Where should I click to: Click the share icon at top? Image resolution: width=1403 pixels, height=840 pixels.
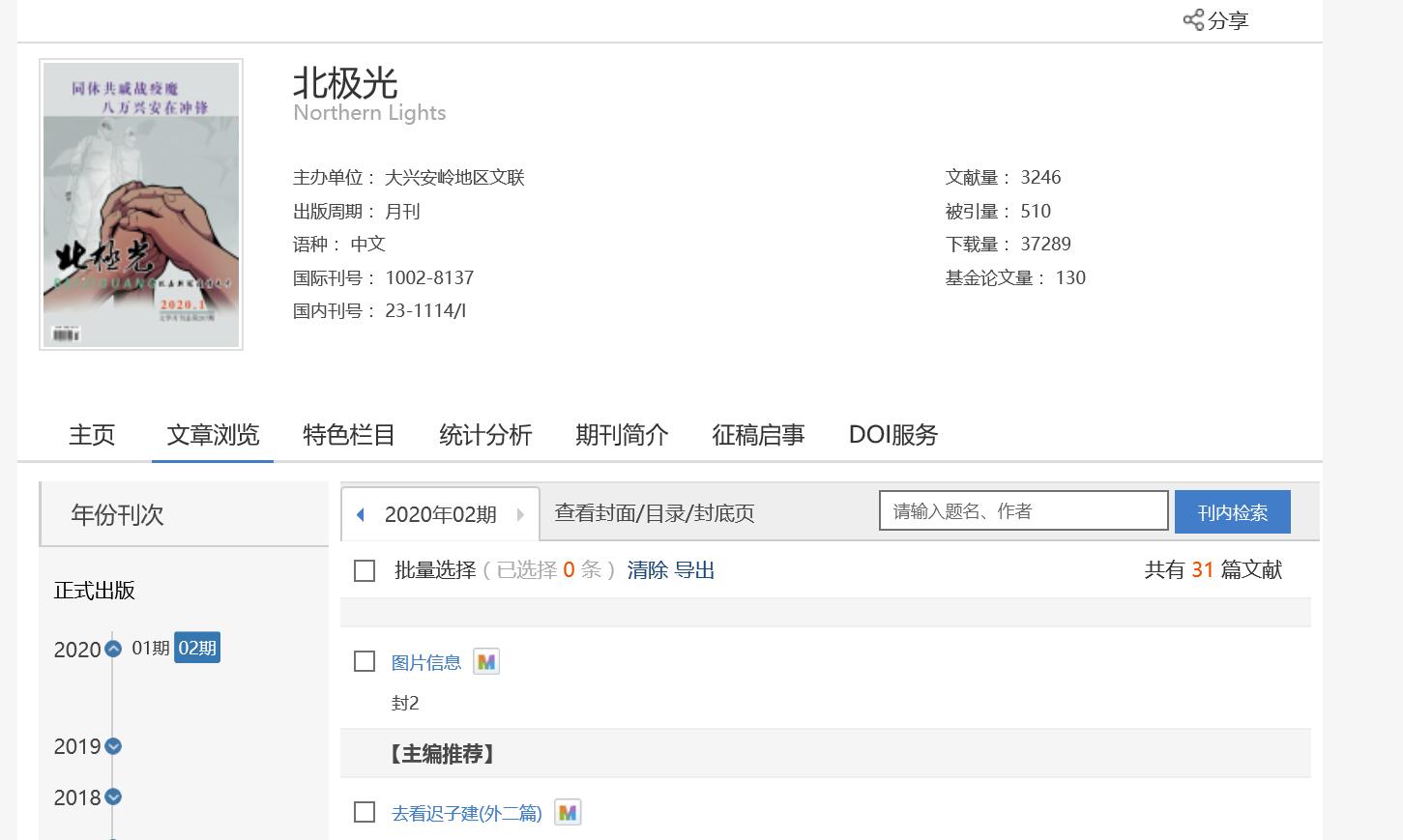[x=1194, y=20]
